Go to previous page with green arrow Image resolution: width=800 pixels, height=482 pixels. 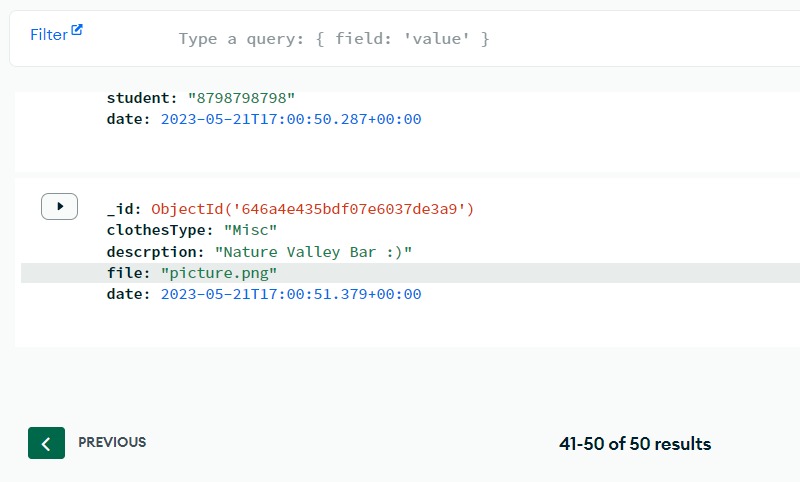coord(46,443)
